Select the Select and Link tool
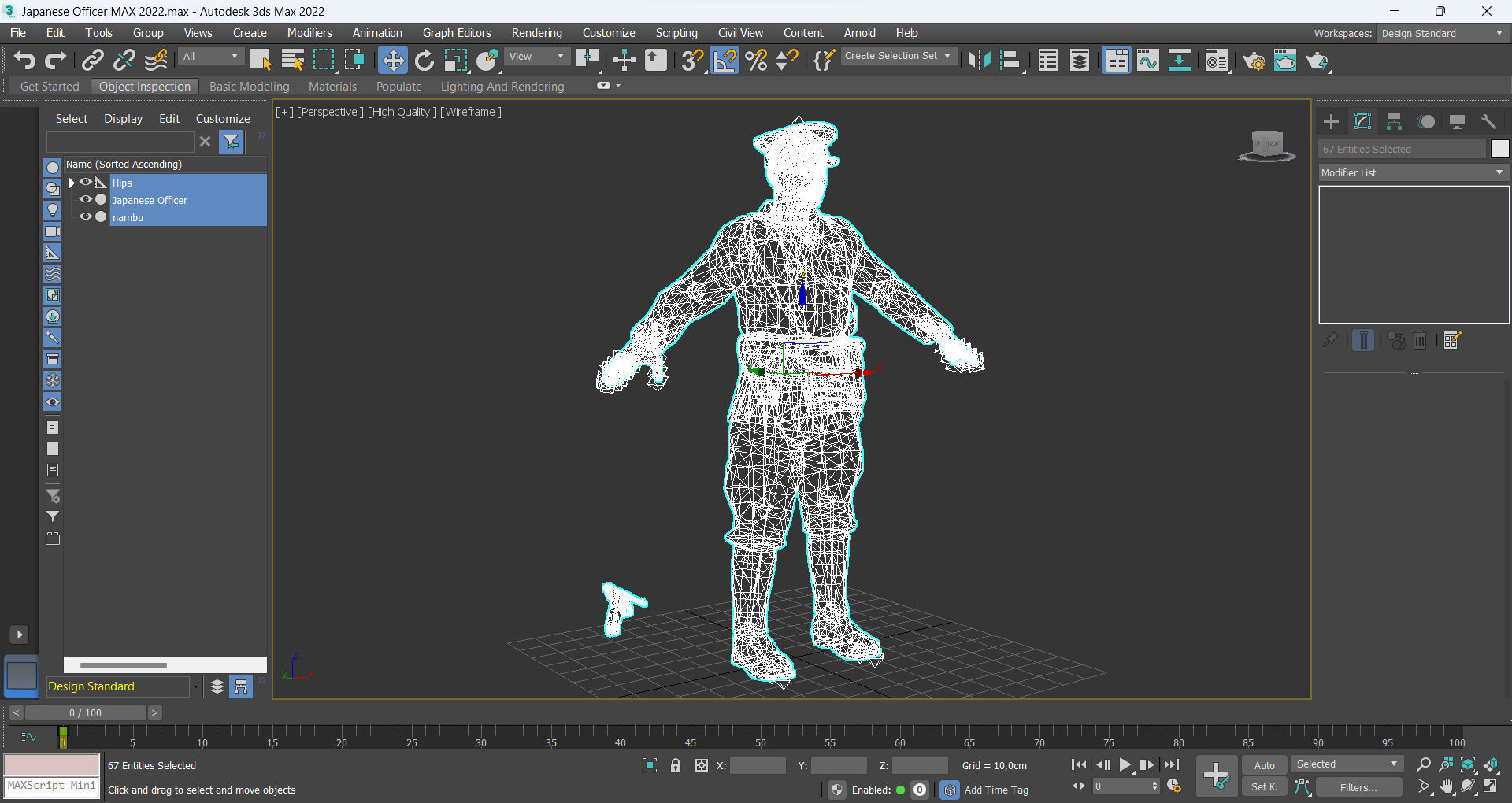Screen dimensions: 1512x803 [x=93, y=61]
